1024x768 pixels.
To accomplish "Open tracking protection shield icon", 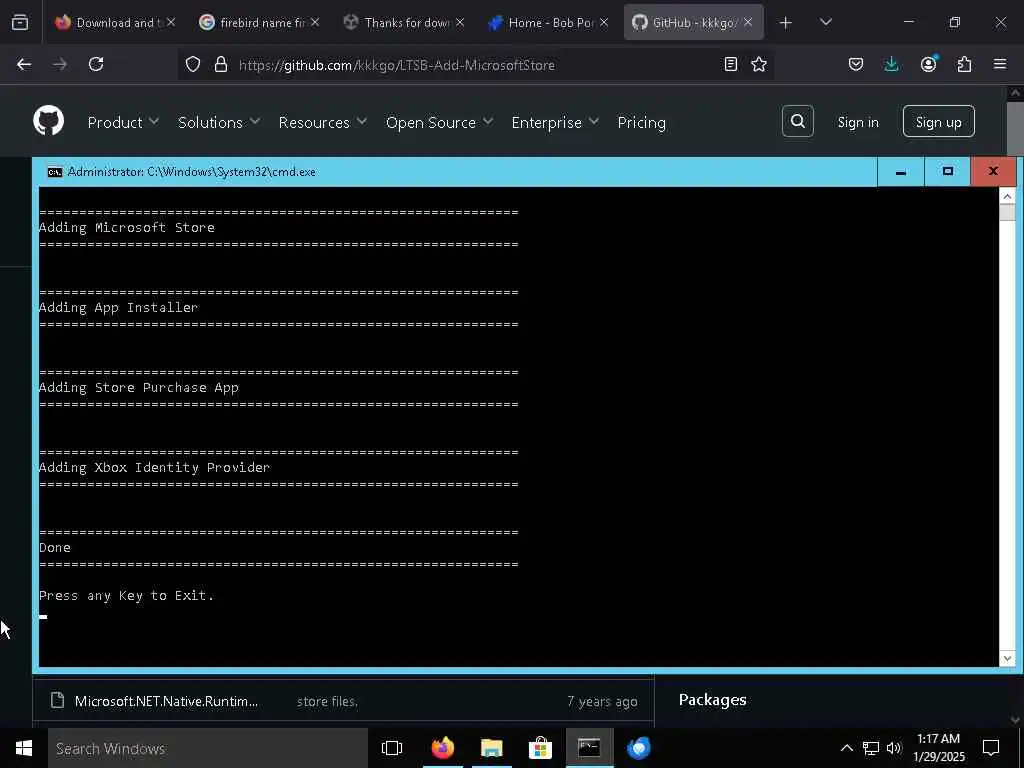I will tap(193, 64).
